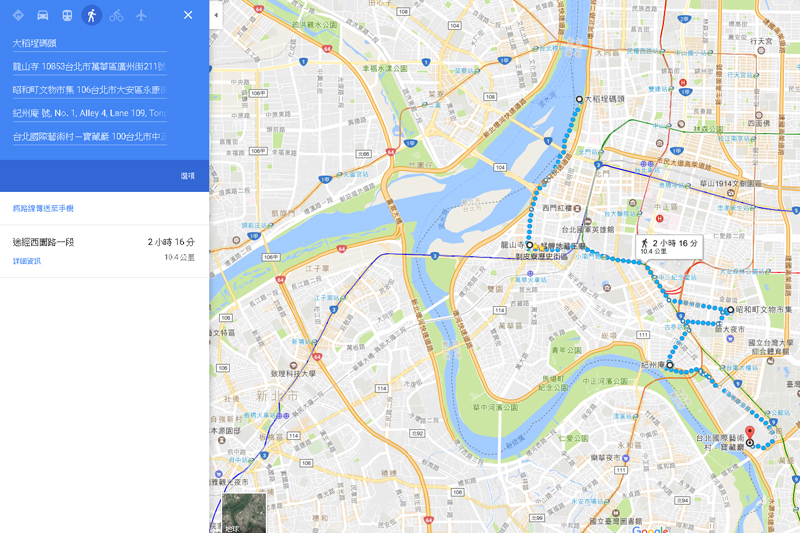This screenshot has width=800, height=533.
Task: Open the 選項 route options
Action: (x=188, y=176)
